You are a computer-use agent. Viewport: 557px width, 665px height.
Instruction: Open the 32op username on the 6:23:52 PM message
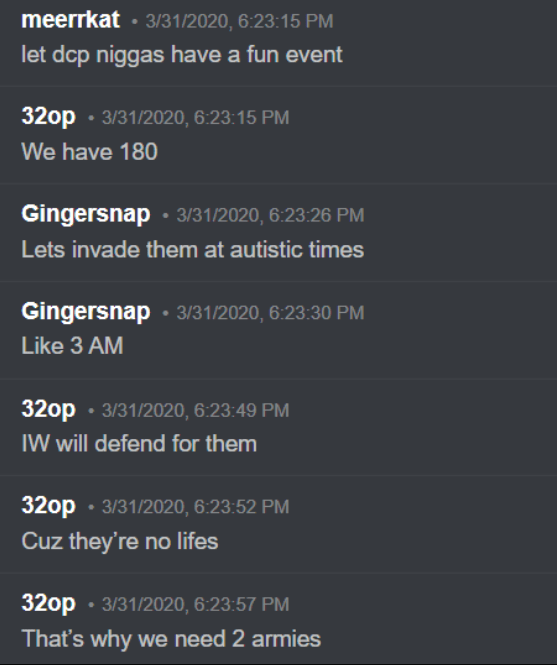[x=48, y=506]
